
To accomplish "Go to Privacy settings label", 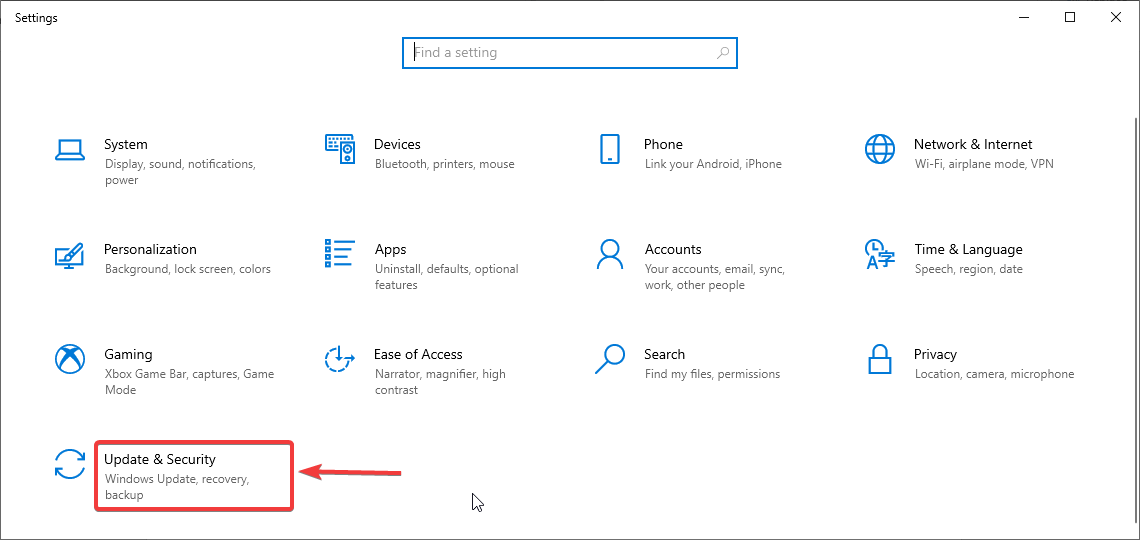I will [x=935, y=355].
